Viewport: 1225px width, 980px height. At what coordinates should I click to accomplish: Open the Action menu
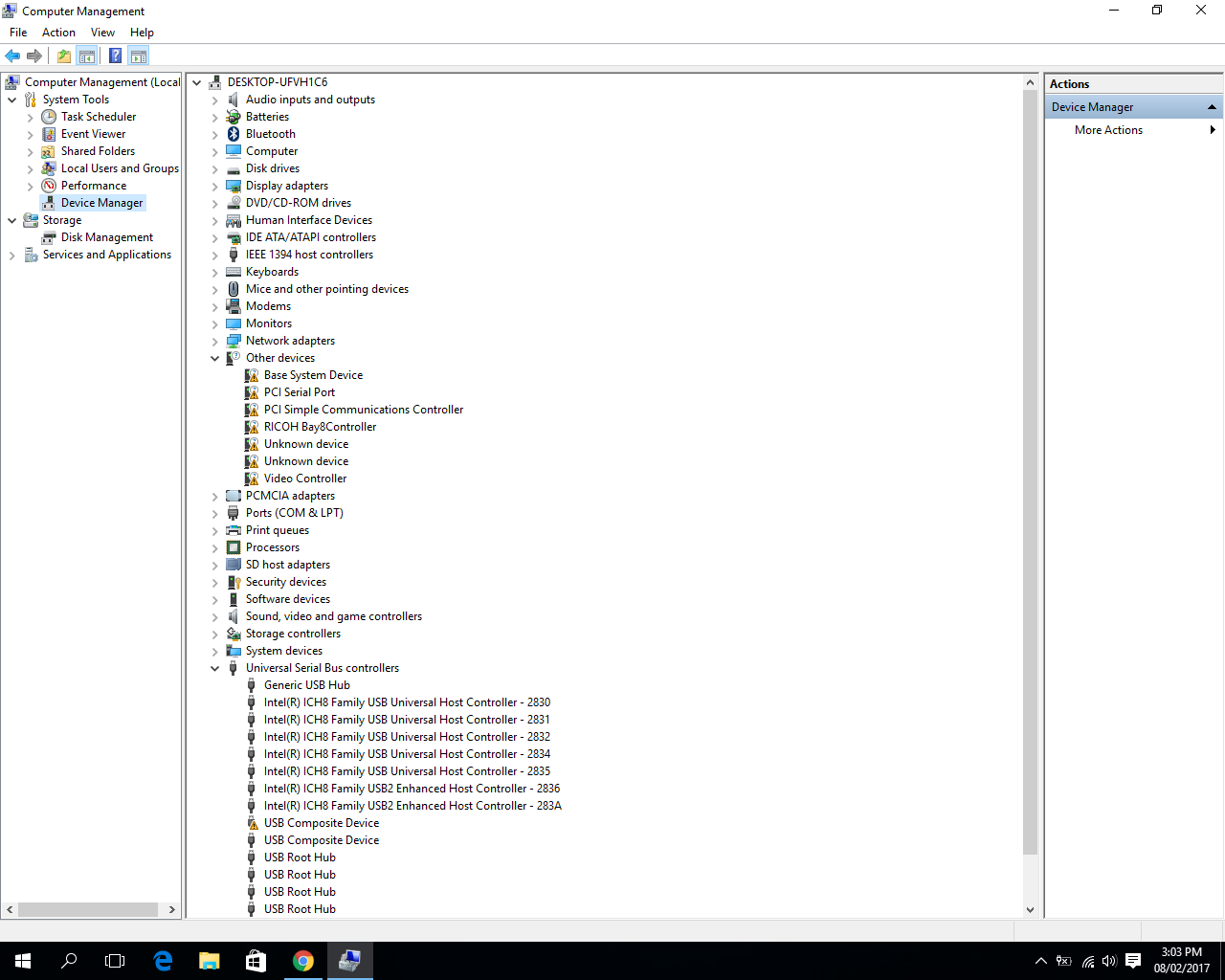(x=58, y=33)
